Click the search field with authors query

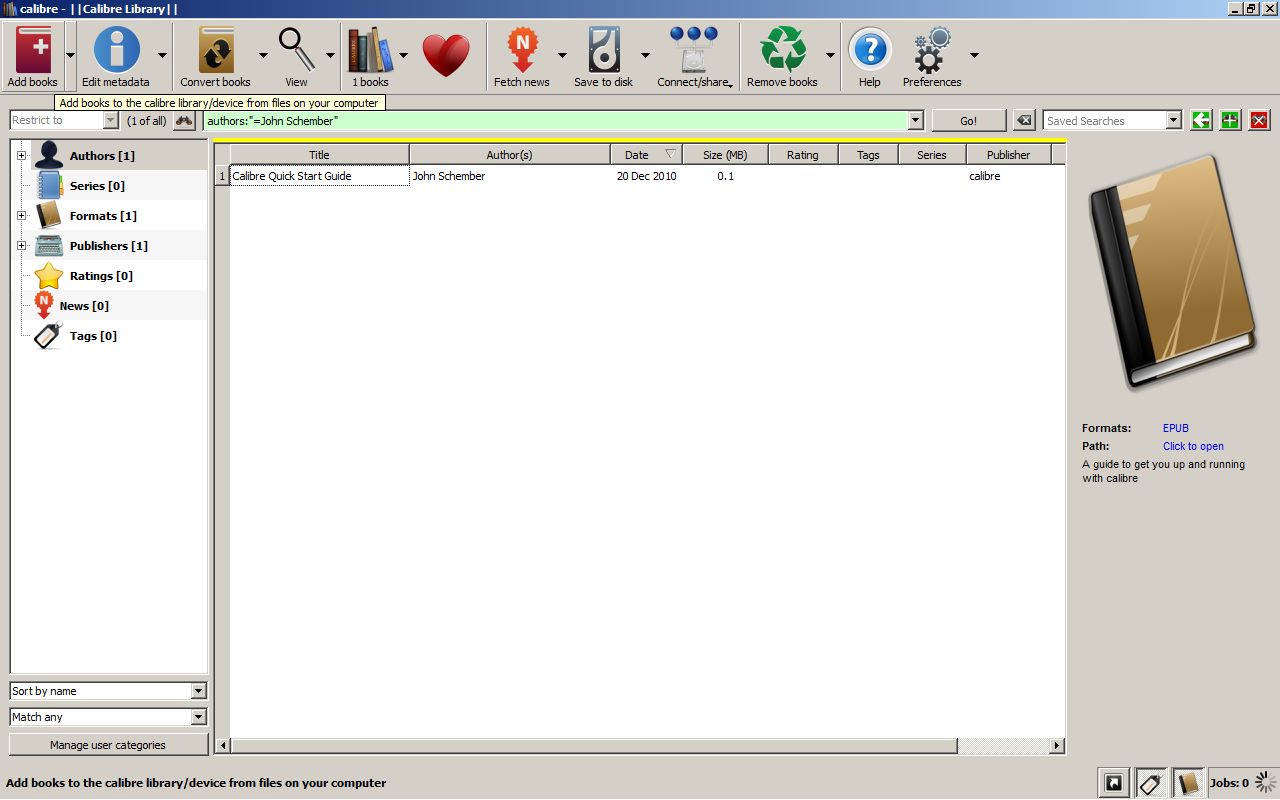[555, 121]
